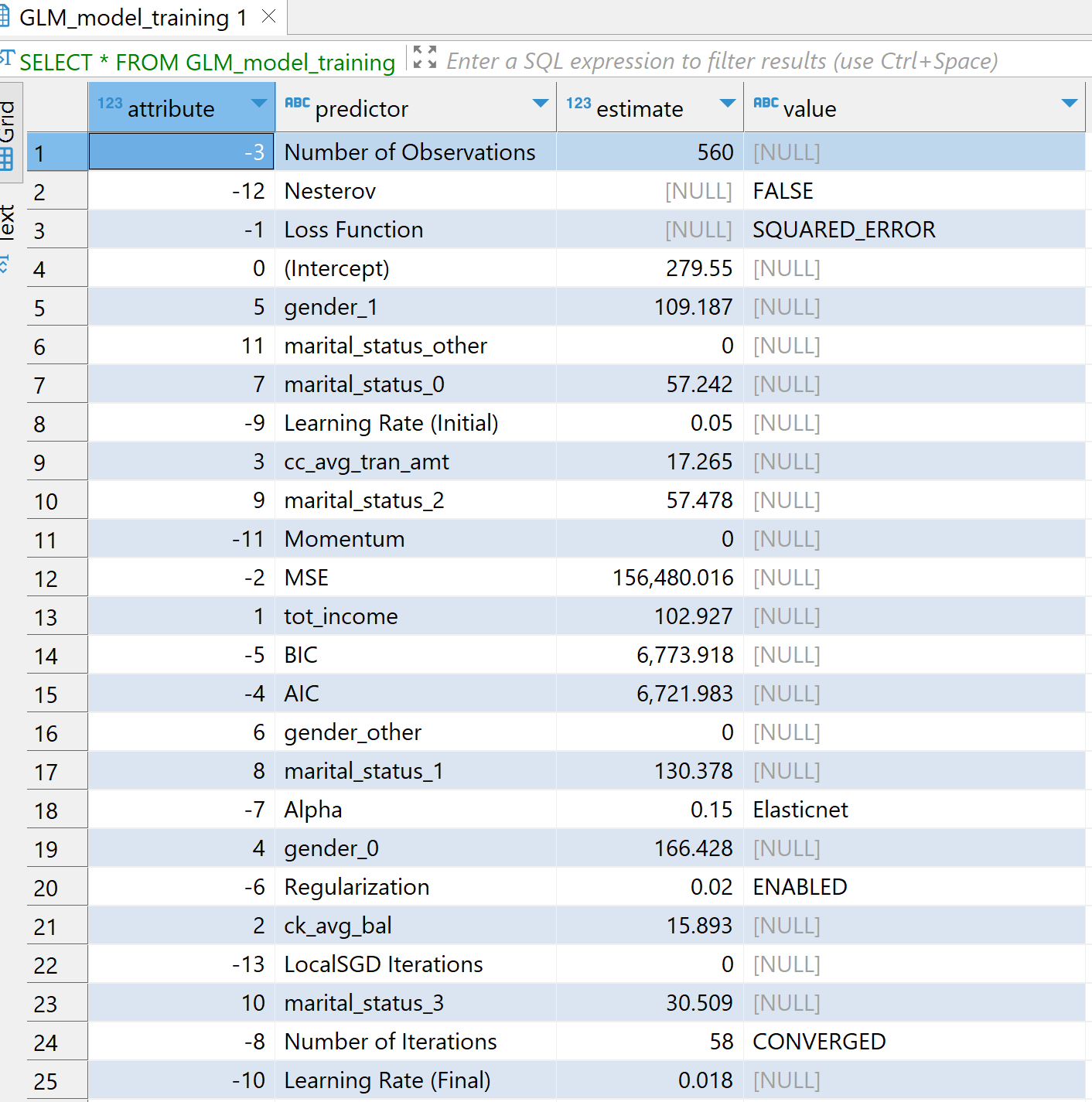Select the 'ck_avg_bal' predictor cell
The height and width of the screenshot is (1102, 1092).
click(x=416, y=926)
